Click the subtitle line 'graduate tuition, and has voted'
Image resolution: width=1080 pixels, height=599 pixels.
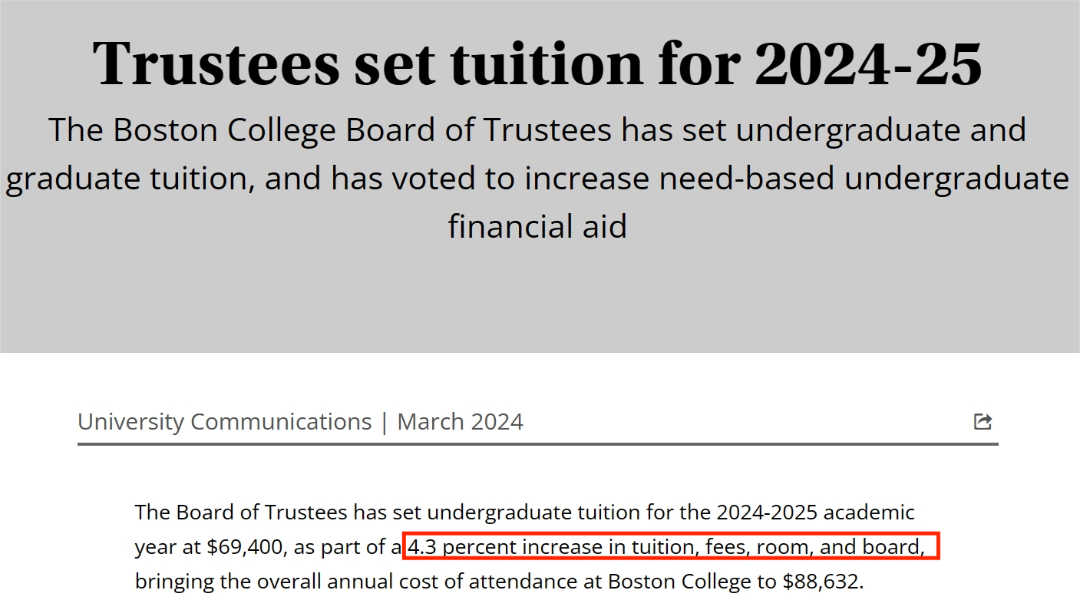537,178
